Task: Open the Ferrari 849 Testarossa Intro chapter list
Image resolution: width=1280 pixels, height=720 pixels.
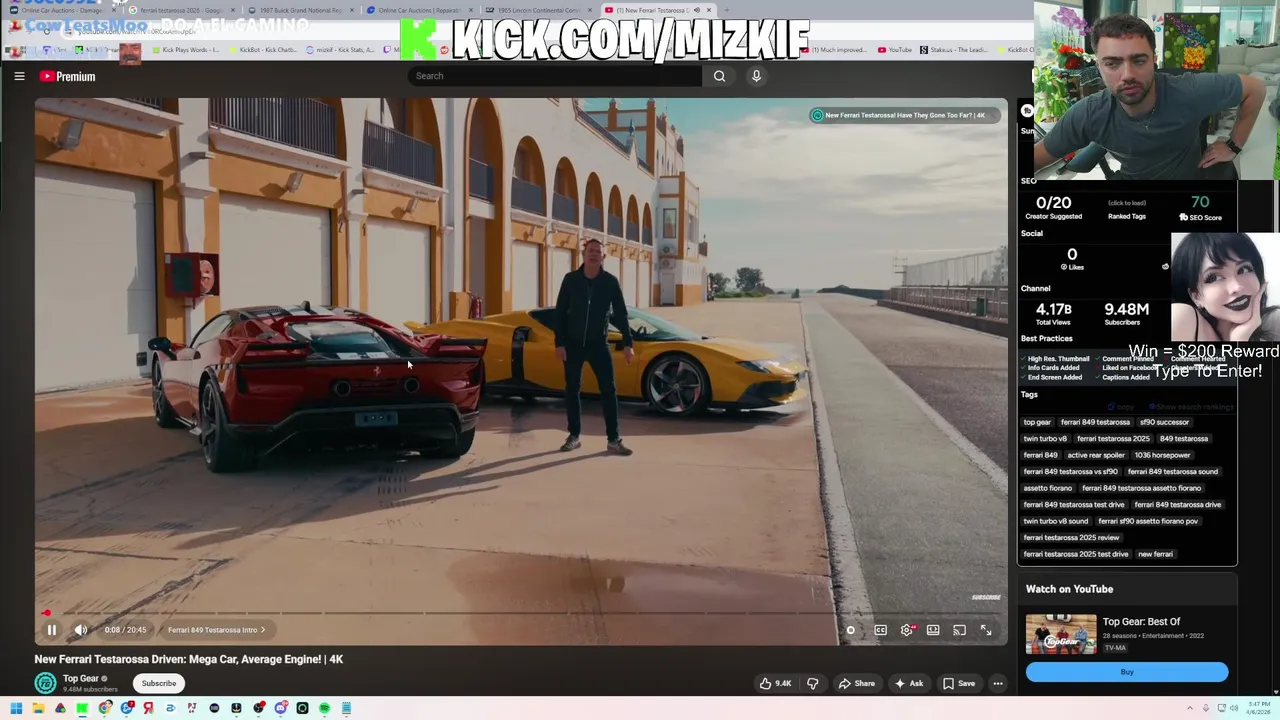Action: (x=216, y=630)
